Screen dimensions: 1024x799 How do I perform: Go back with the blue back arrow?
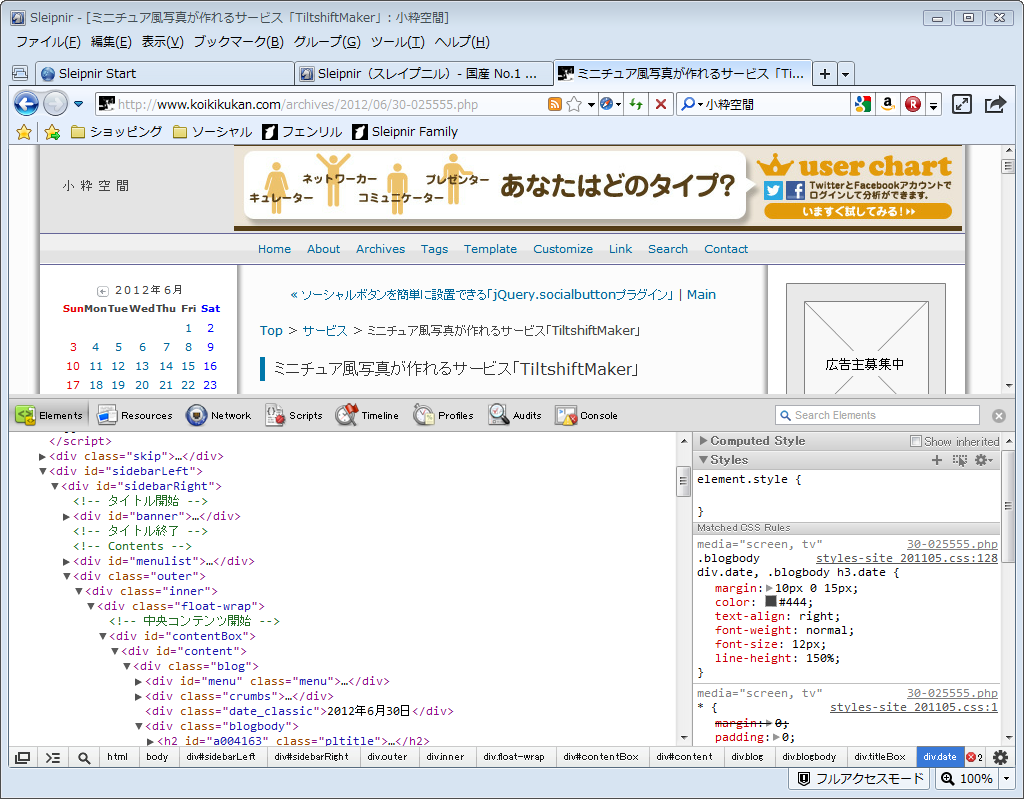point(26,104)
